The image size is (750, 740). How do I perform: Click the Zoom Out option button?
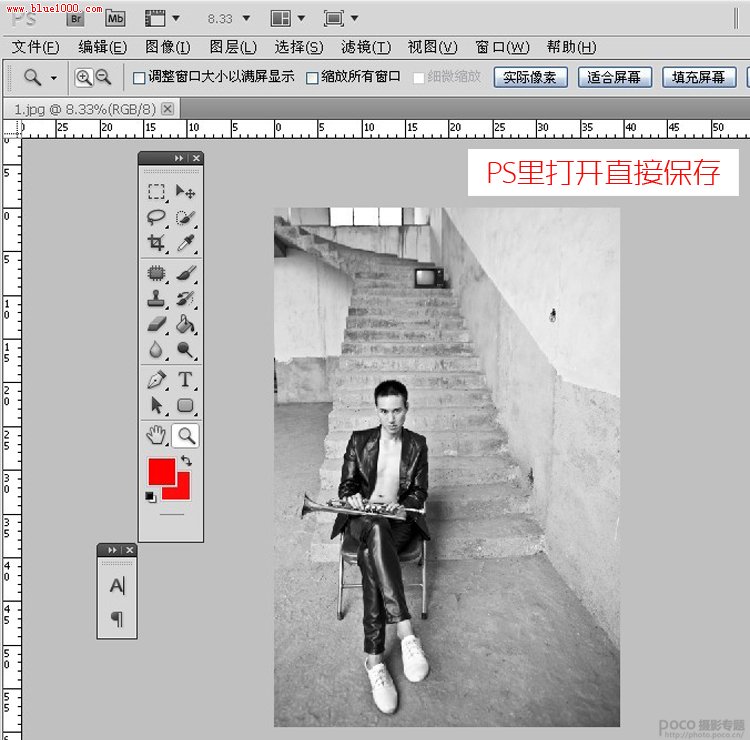[x=103, y=77]
